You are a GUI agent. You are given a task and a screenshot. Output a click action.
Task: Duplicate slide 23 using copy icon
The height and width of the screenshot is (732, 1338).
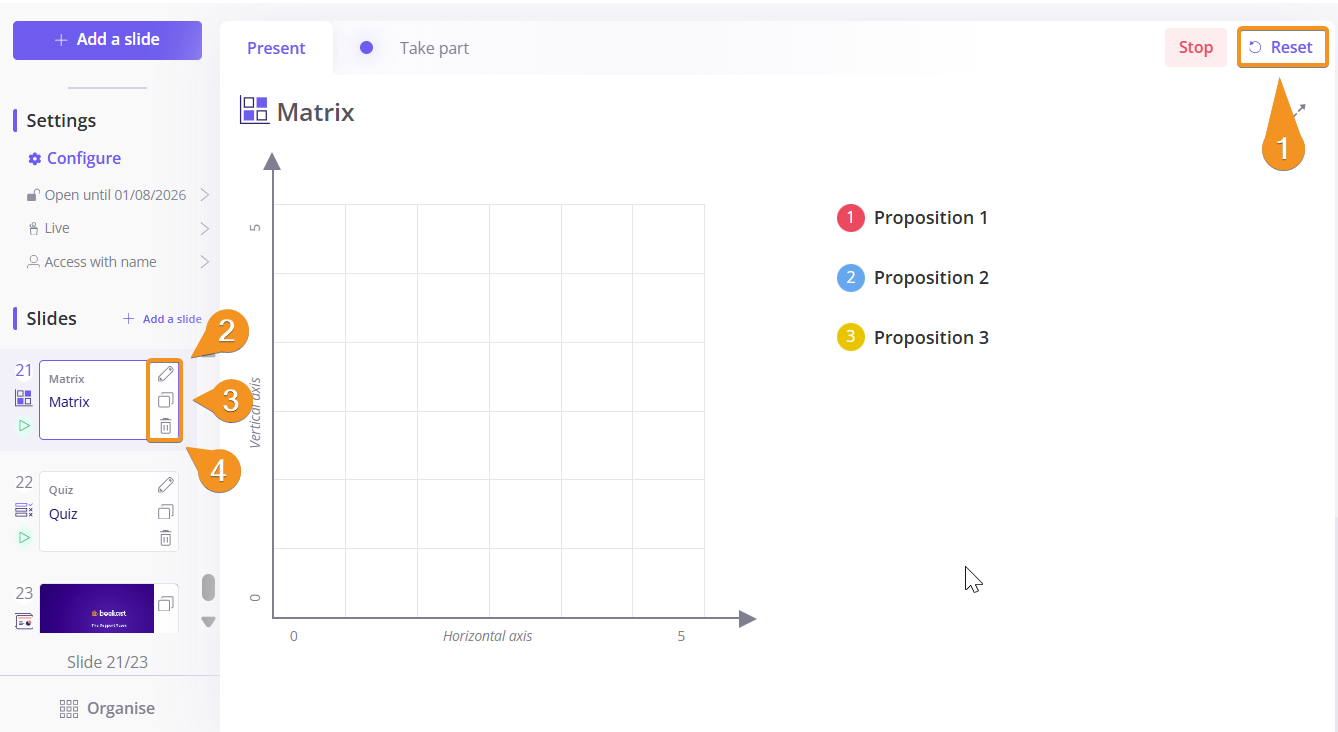166,603
